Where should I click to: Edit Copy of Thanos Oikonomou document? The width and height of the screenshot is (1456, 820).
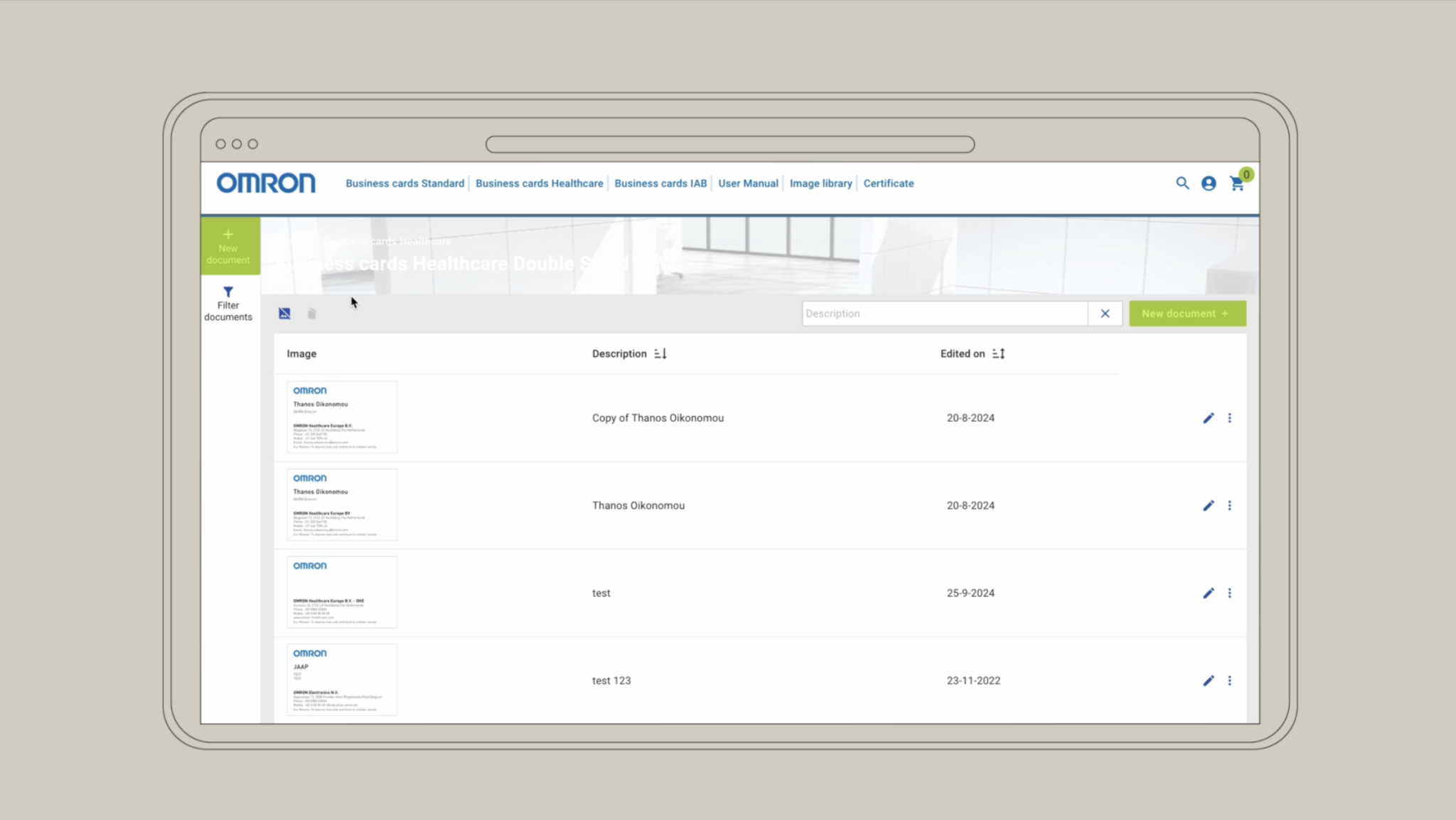pos(1208,418)
